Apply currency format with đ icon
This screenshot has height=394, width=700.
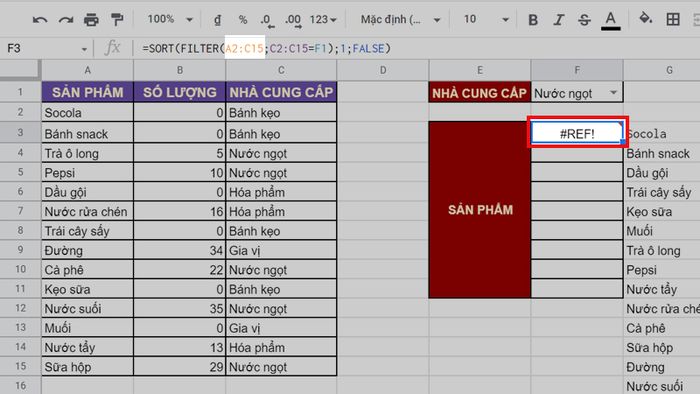point(217,20)
